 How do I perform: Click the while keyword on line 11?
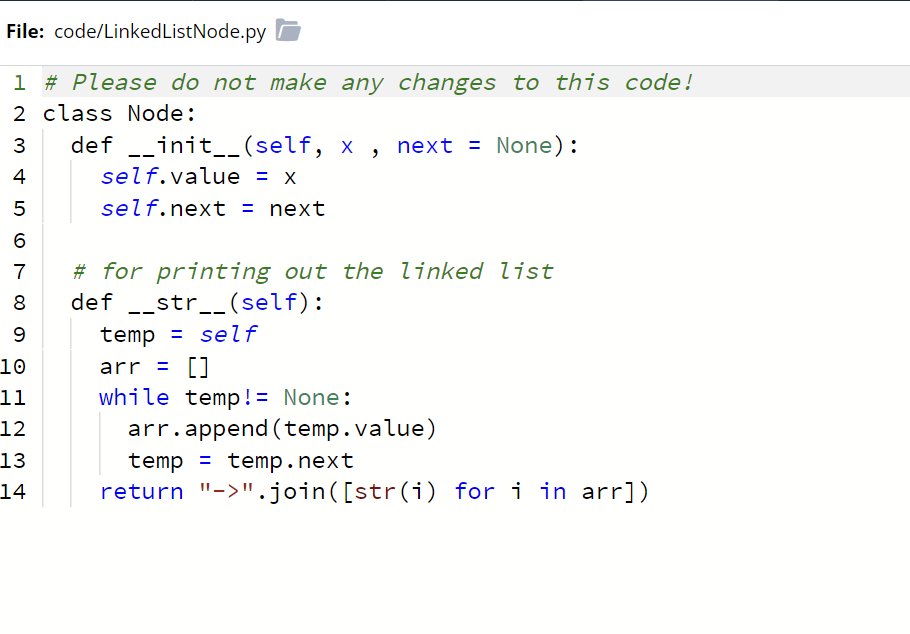133,397
